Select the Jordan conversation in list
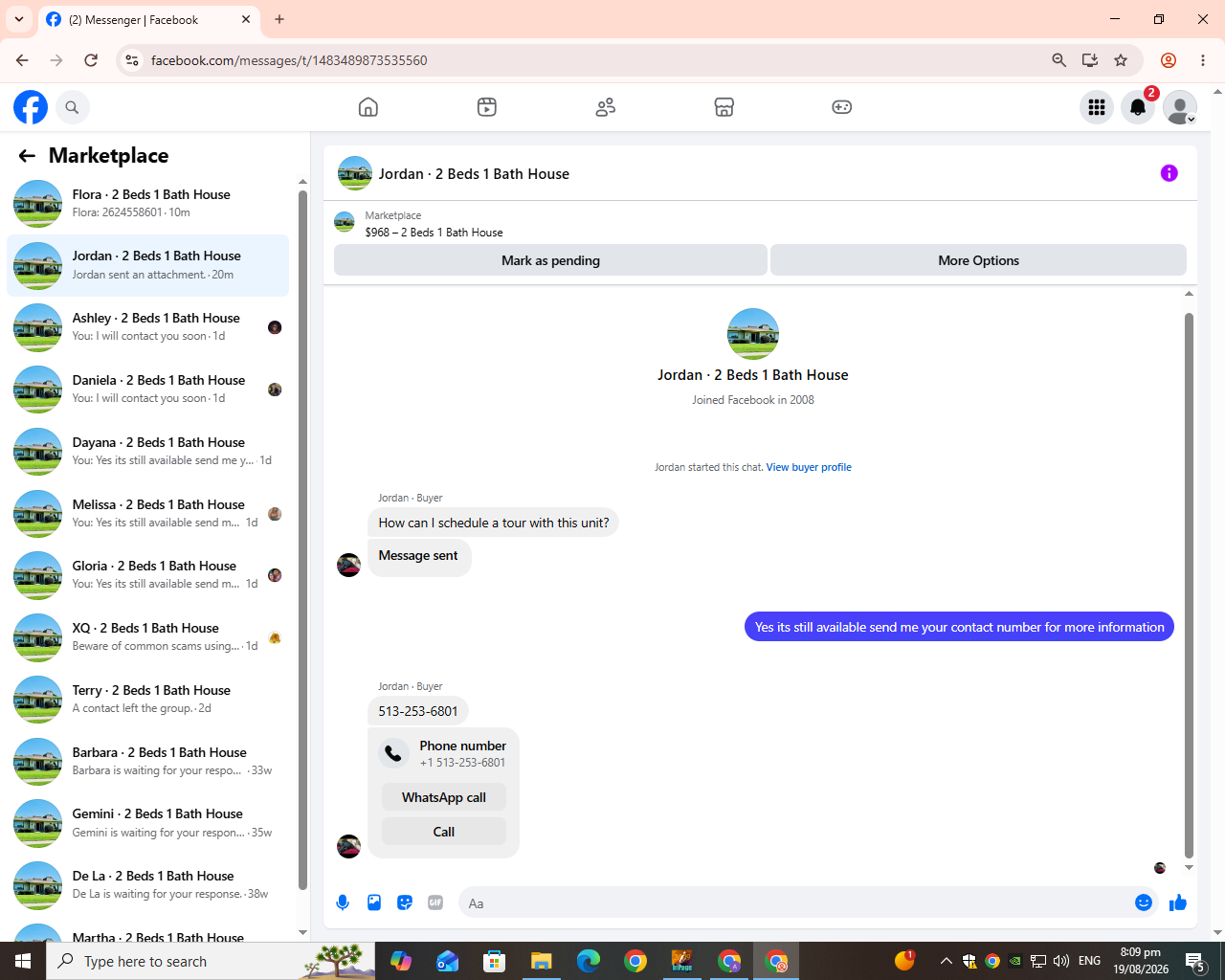The image size is (1225, 980). coord(148,265)
